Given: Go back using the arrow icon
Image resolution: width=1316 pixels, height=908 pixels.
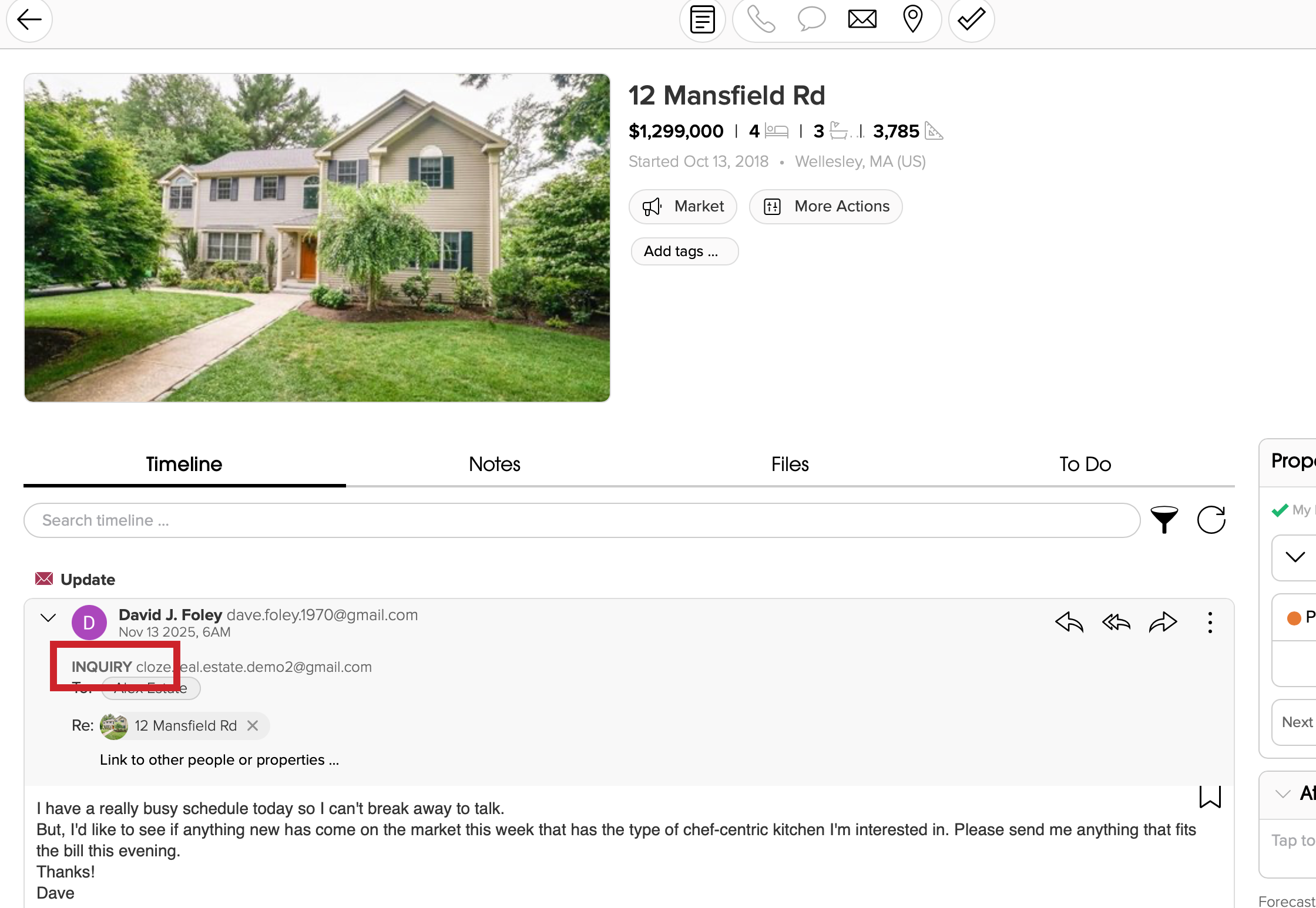Looking at the screenshot, I should [29, 20].
